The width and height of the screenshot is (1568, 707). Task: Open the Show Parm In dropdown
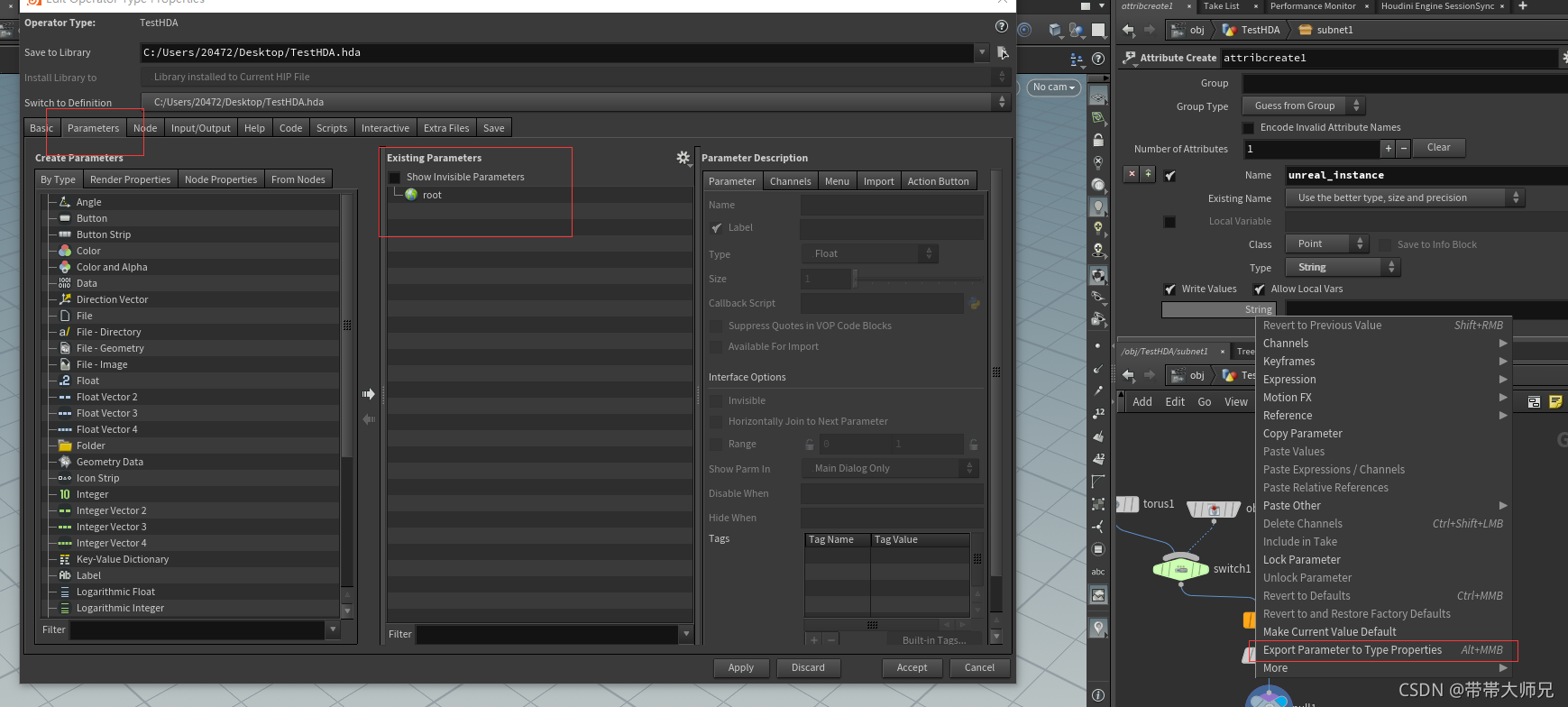(x=890, y=469)
